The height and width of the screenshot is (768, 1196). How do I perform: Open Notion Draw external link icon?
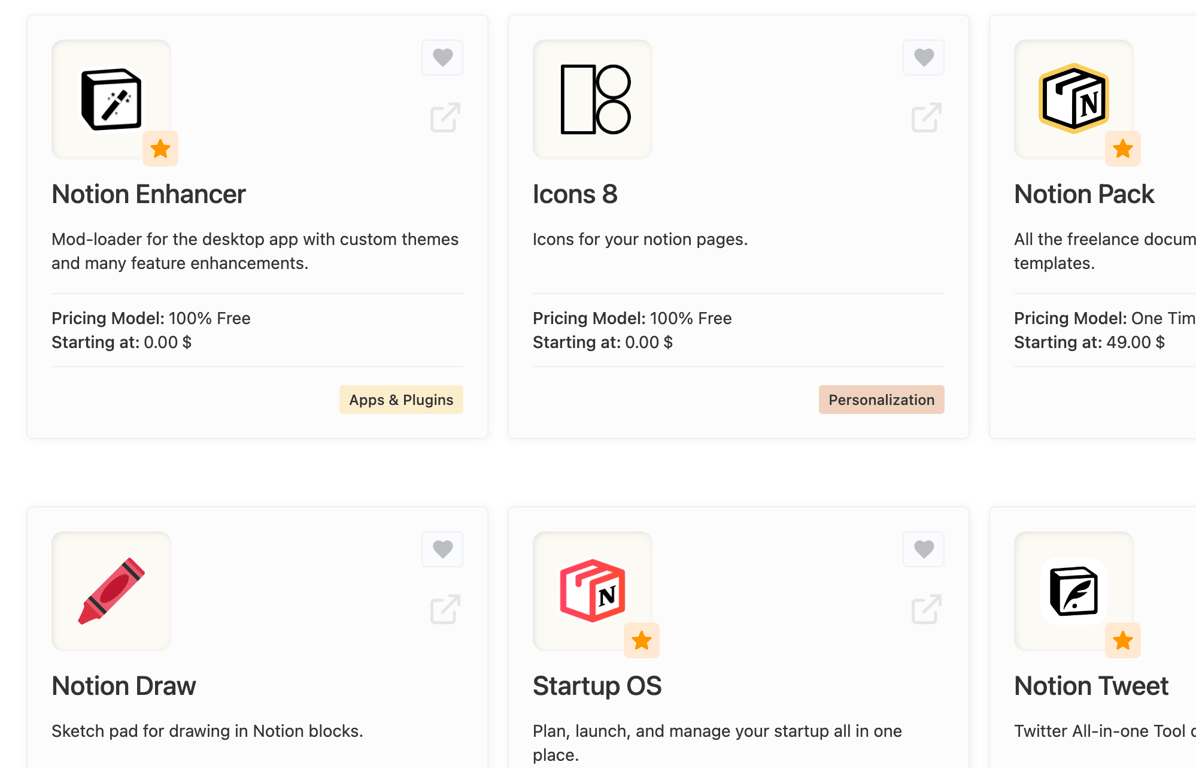[445, 609]
